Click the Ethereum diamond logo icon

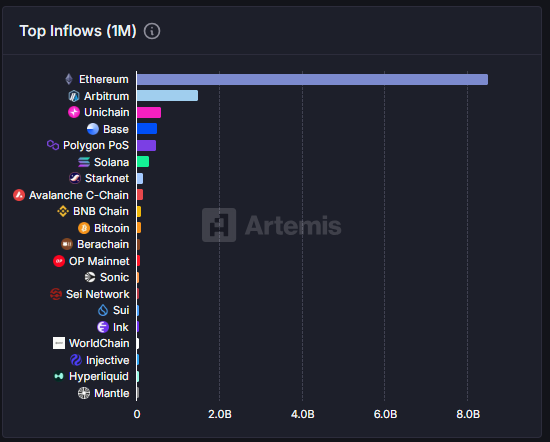pos(69,79)
